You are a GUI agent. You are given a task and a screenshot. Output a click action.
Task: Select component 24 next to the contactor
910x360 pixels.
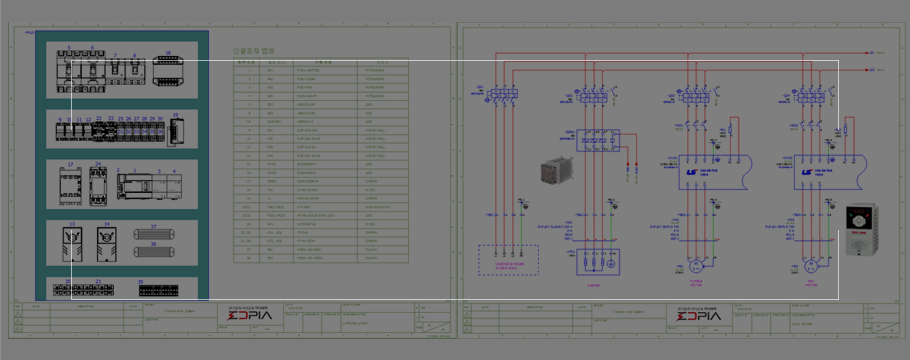98,186
